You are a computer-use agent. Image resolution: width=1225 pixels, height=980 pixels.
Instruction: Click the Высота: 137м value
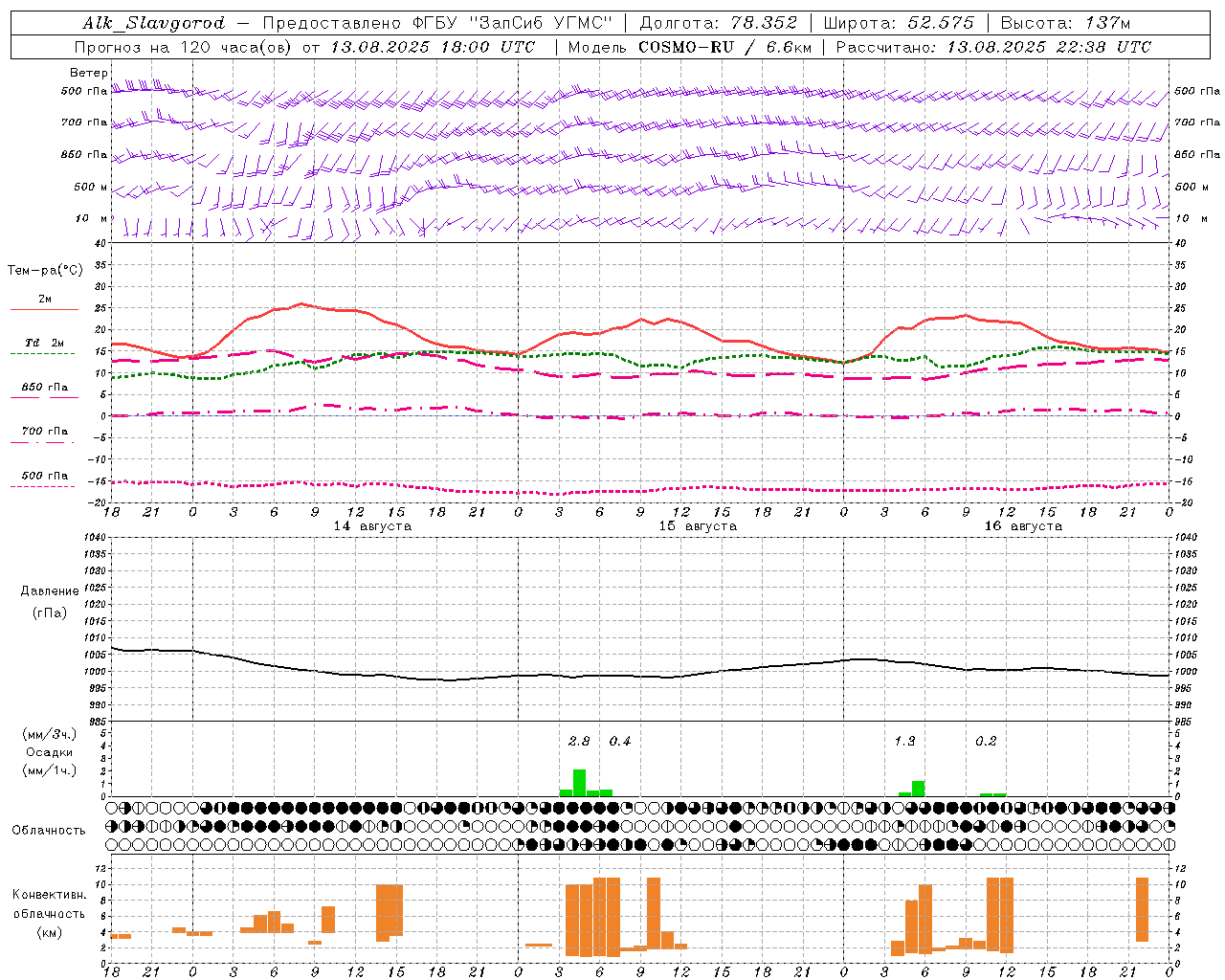1065,23
